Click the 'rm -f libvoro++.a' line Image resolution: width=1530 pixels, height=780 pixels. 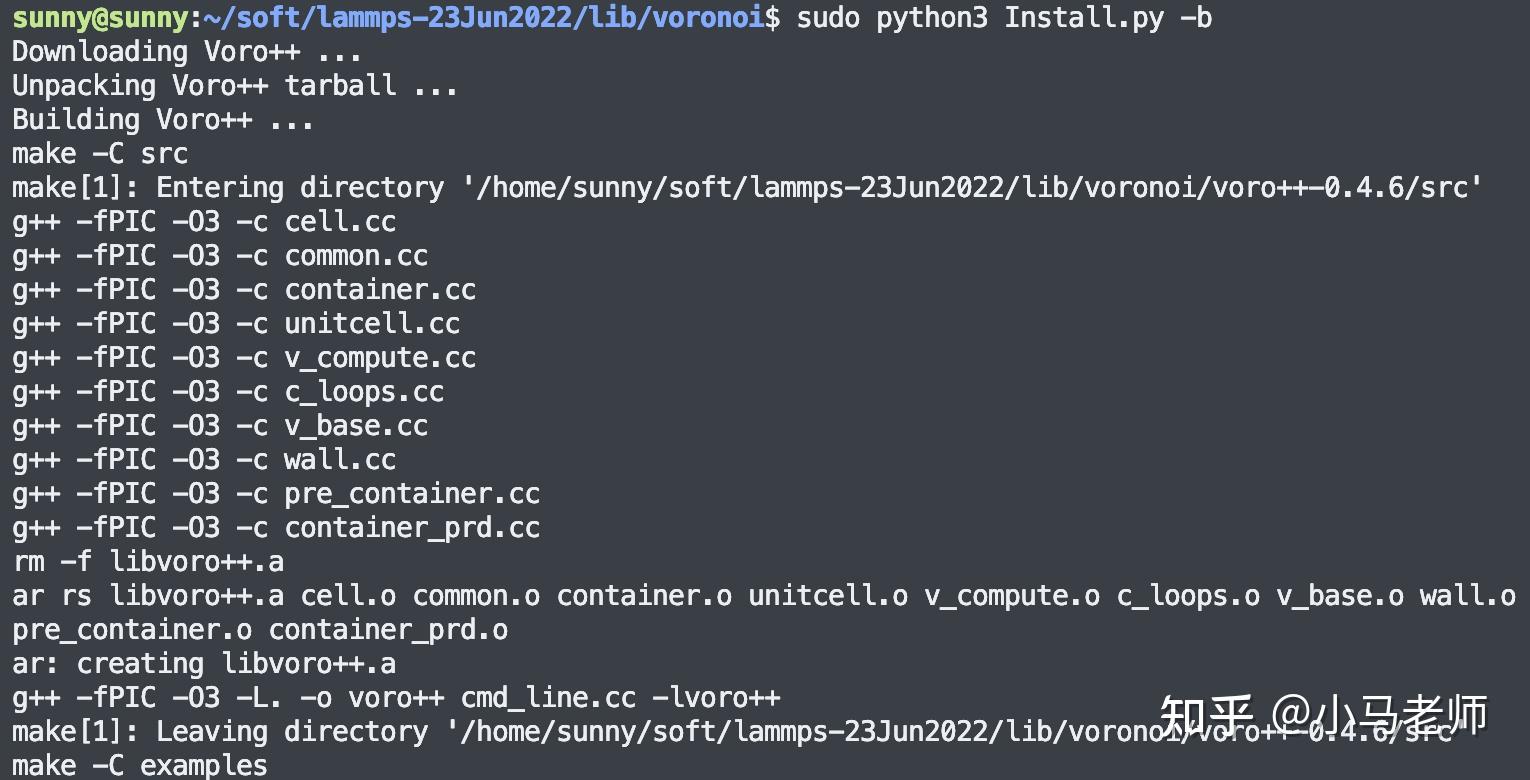(148, 561)
